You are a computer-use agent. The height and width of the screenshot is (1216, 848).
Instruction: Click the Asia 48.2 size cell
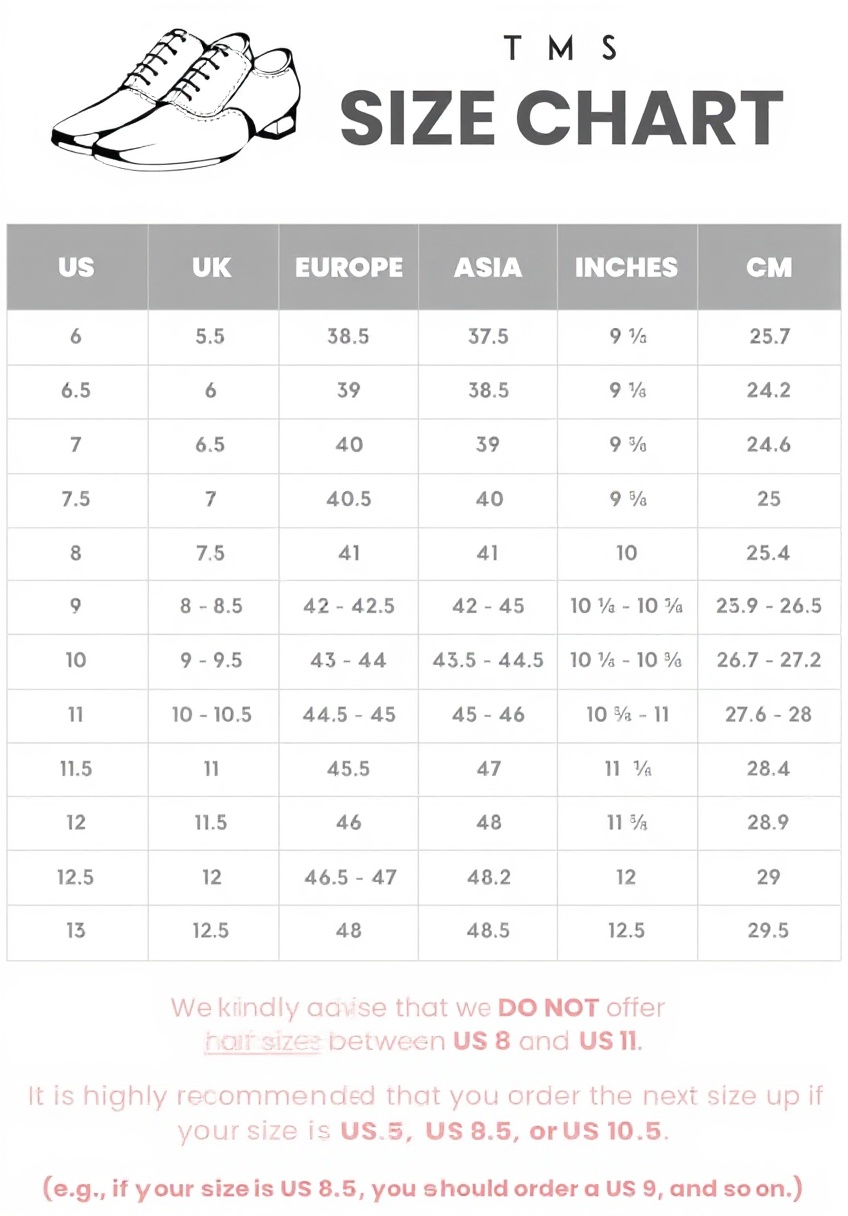click(x=488, y=877)
